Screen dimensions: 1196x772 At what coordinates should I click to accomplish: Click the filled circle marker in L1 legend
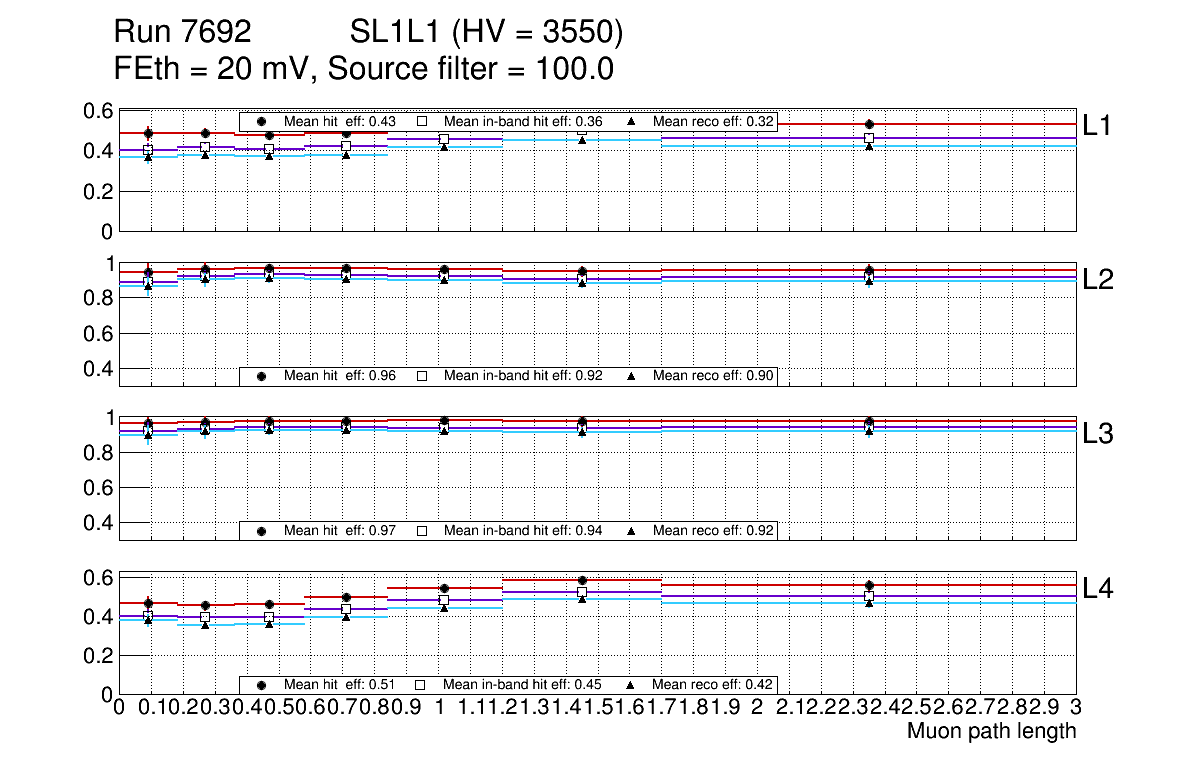point(262,121)
